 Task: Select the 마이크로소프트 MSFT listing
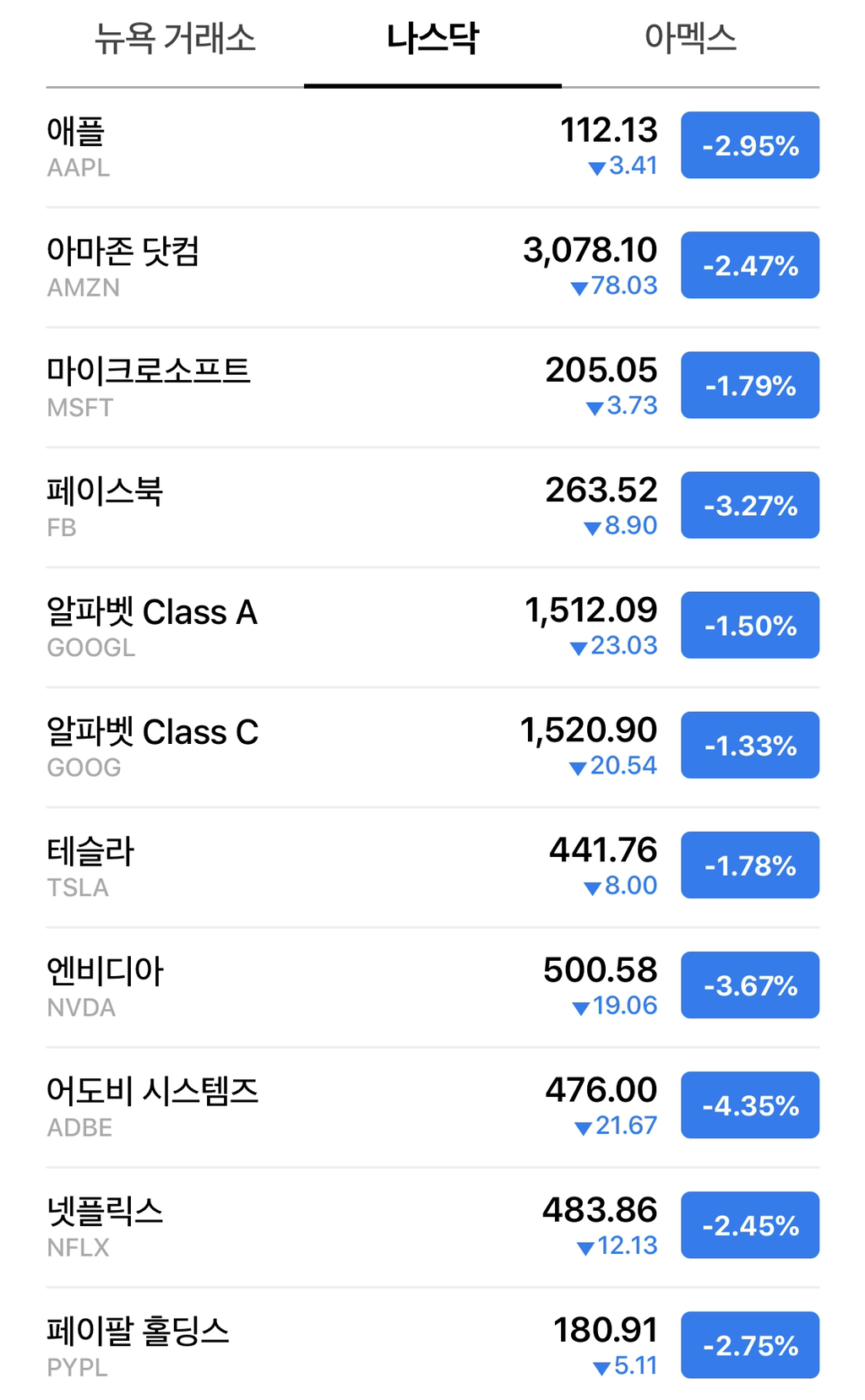click(432, 387)
